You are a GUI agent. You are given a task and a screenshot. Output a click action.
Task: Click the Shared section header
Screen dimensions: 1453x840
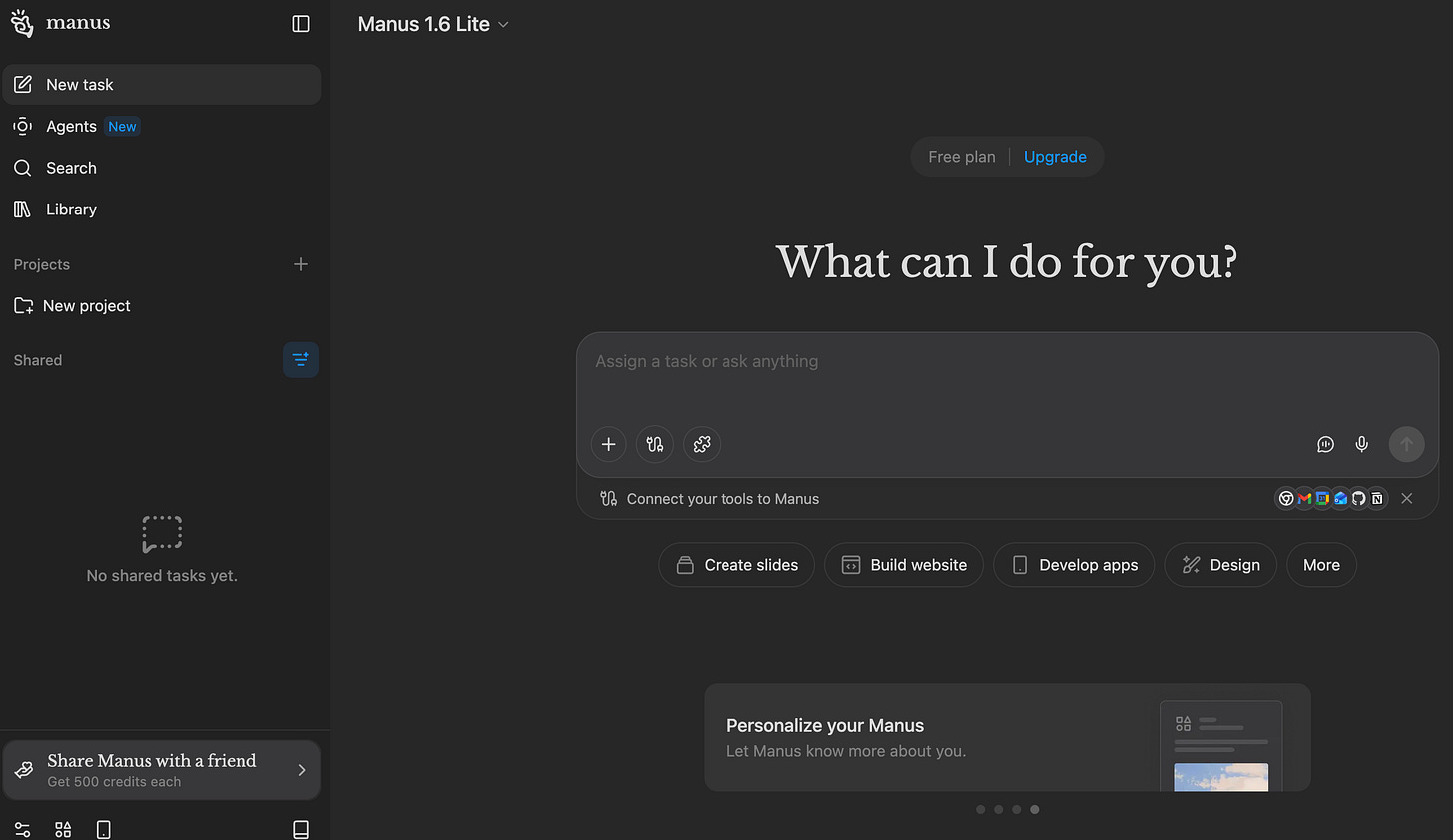[38, 360]
